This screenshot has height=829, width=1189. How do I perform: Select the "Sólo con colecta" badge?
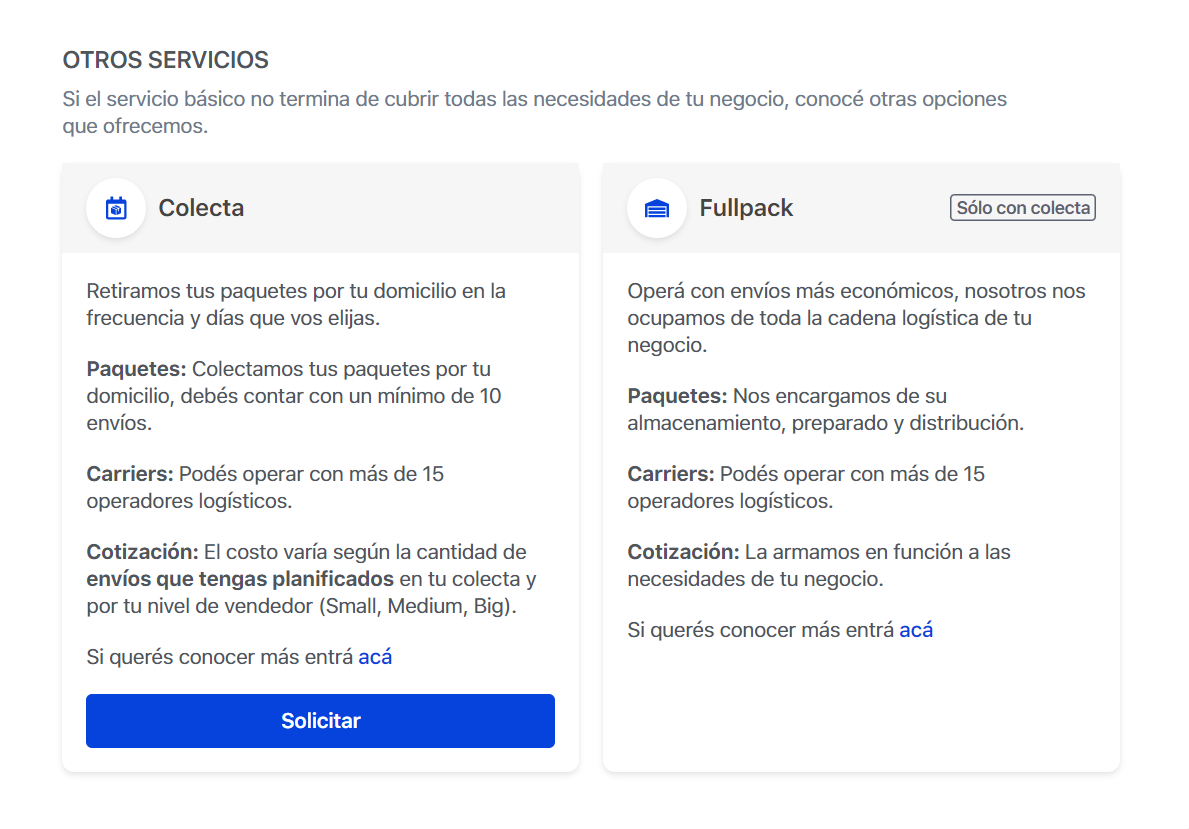pos(1022,208)
